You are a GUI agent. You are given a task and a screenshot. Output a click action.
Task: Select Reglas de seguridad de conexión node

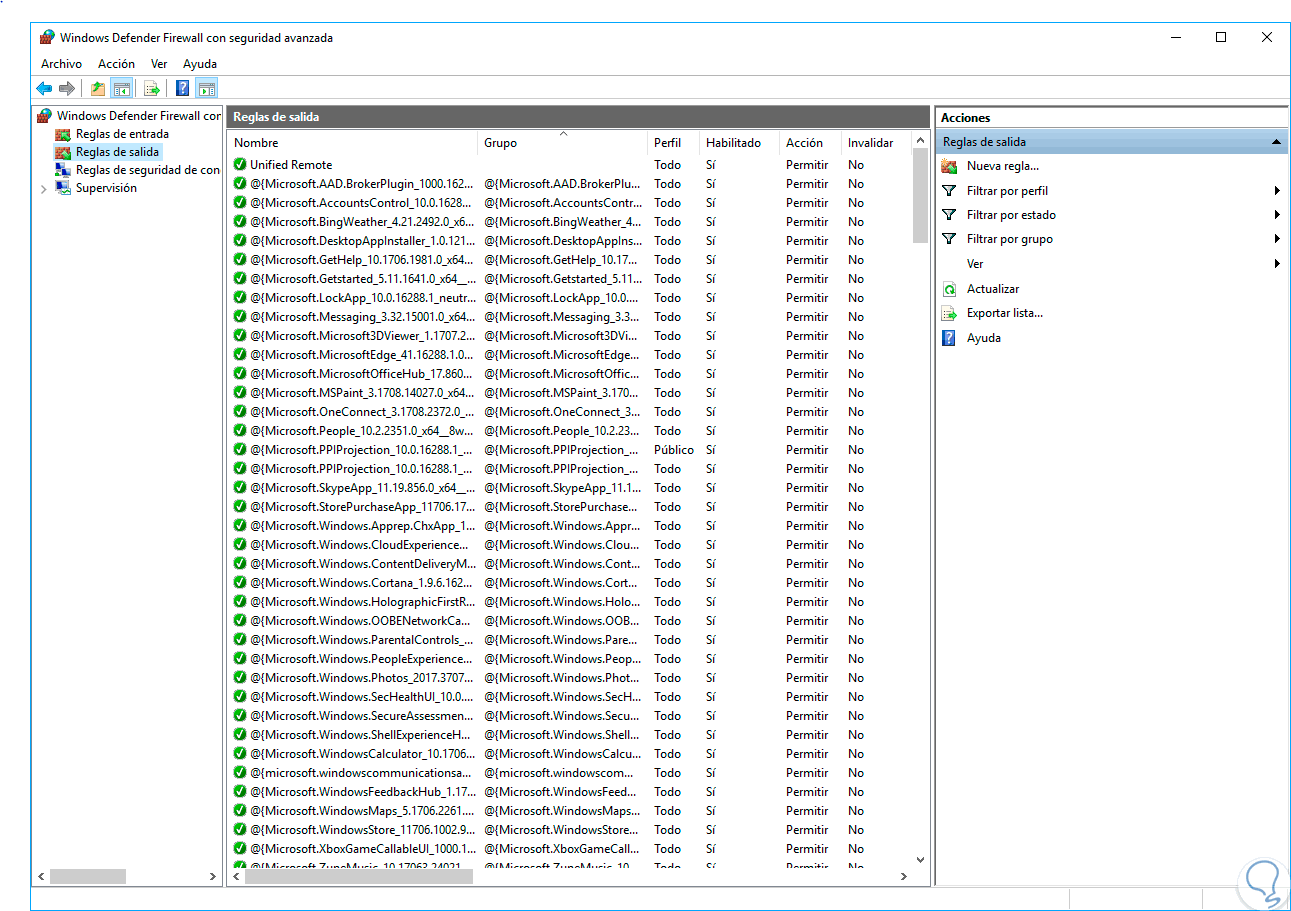click(x=147, y=170)
